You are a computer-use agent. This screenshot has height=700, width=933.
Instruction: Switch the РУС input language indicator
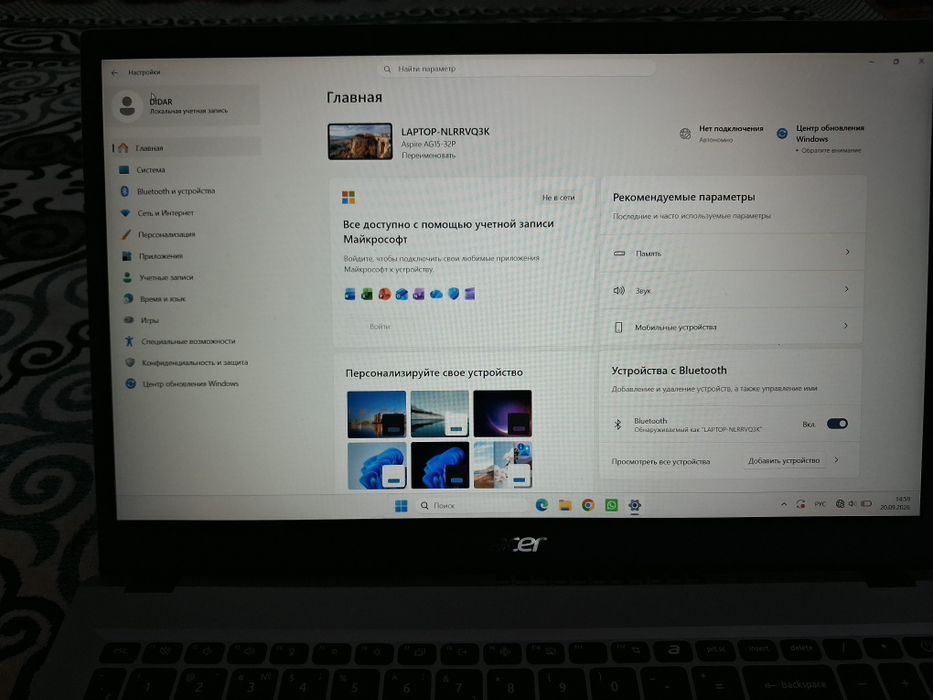(820, 505)
